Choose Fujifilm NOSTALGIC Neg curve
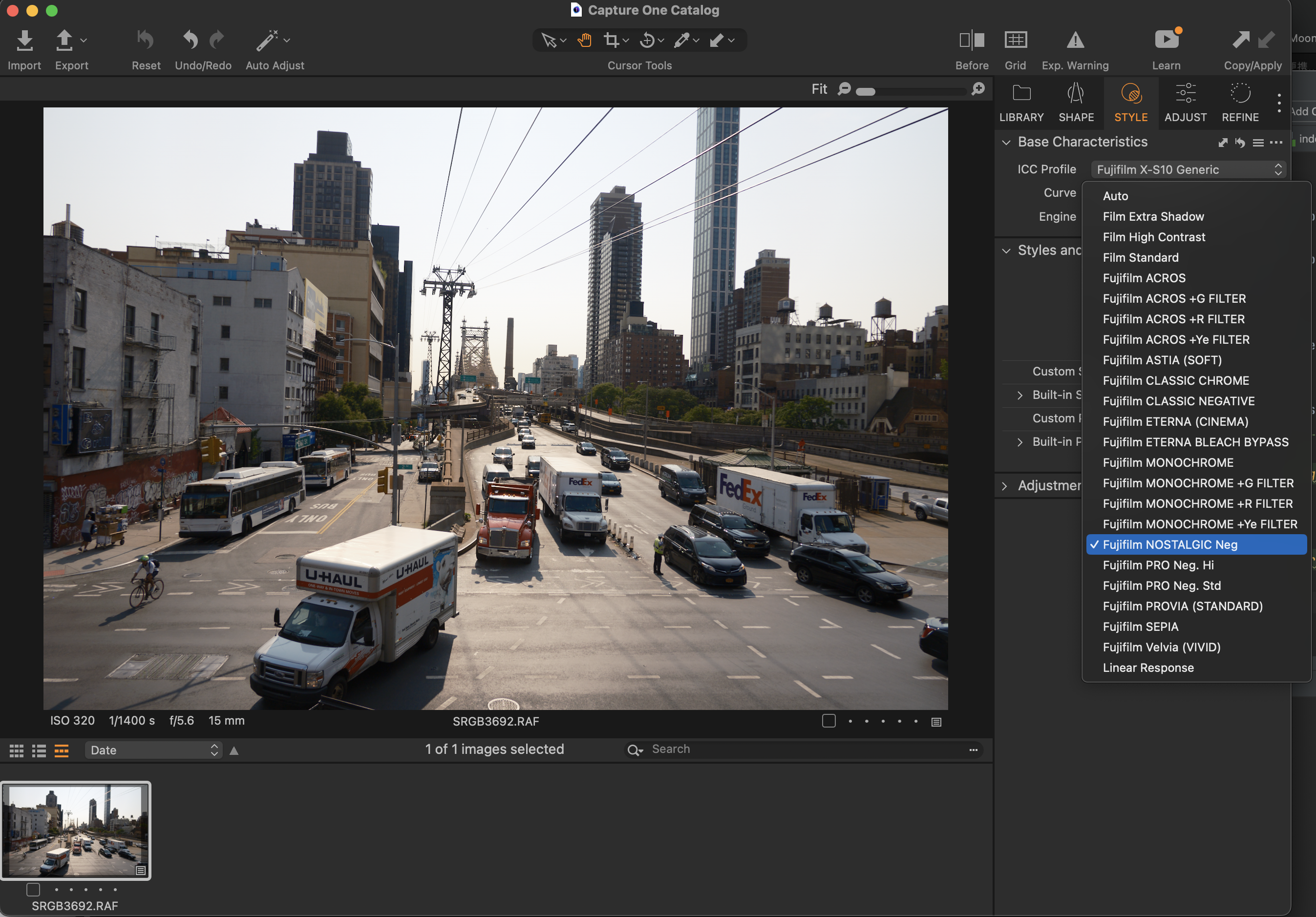The height and width of the screenshot is (917, 1316). tap(1196, 545)
